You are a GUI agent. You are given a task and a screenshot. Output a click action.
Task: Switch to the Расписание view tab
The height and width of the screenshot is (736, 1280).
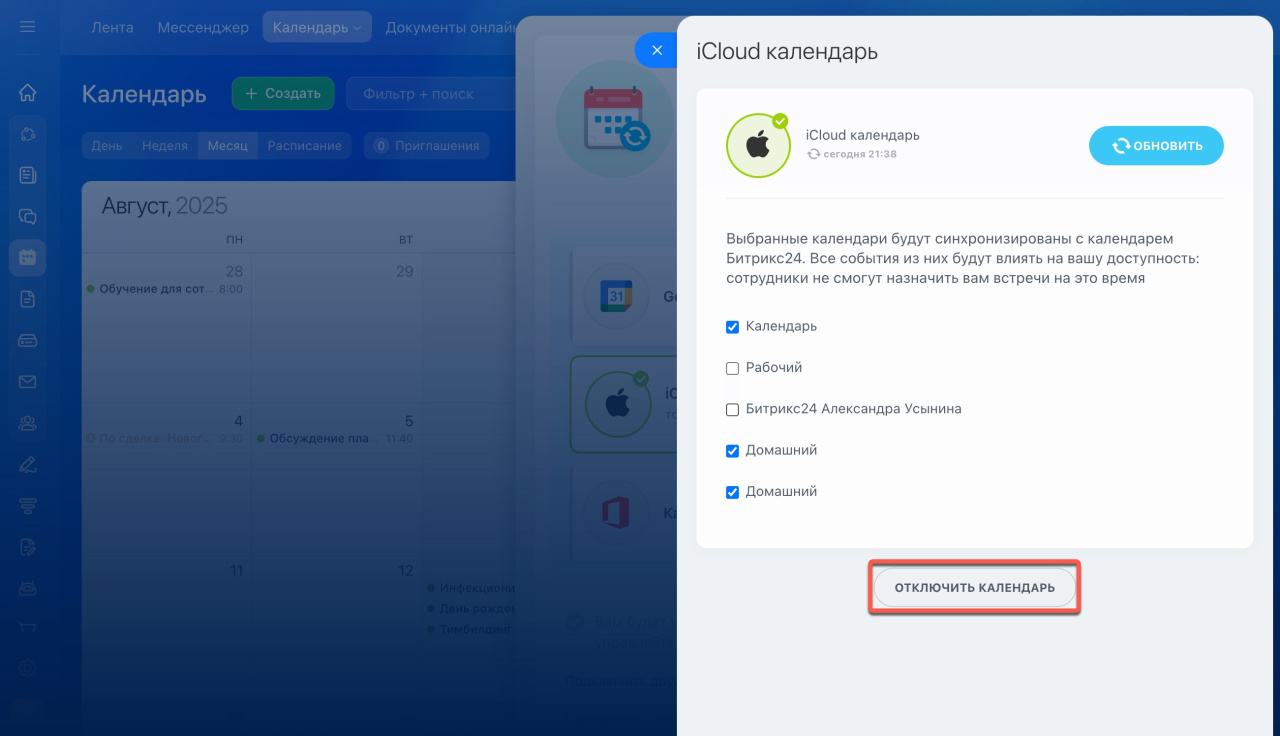tap(304, 146)
